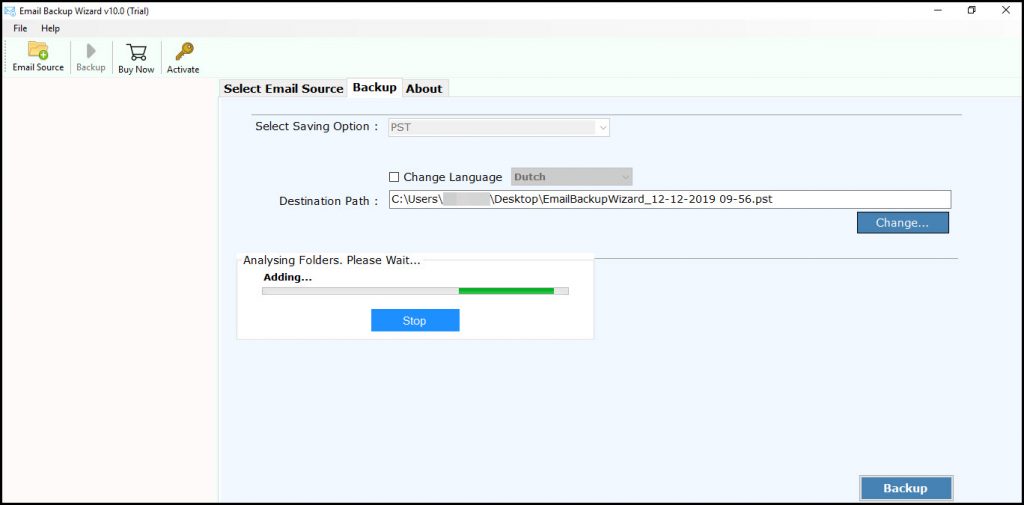Switch to the Select Email Source tab
This screenshot has width=1024, height=505.
tap(283, 89)
